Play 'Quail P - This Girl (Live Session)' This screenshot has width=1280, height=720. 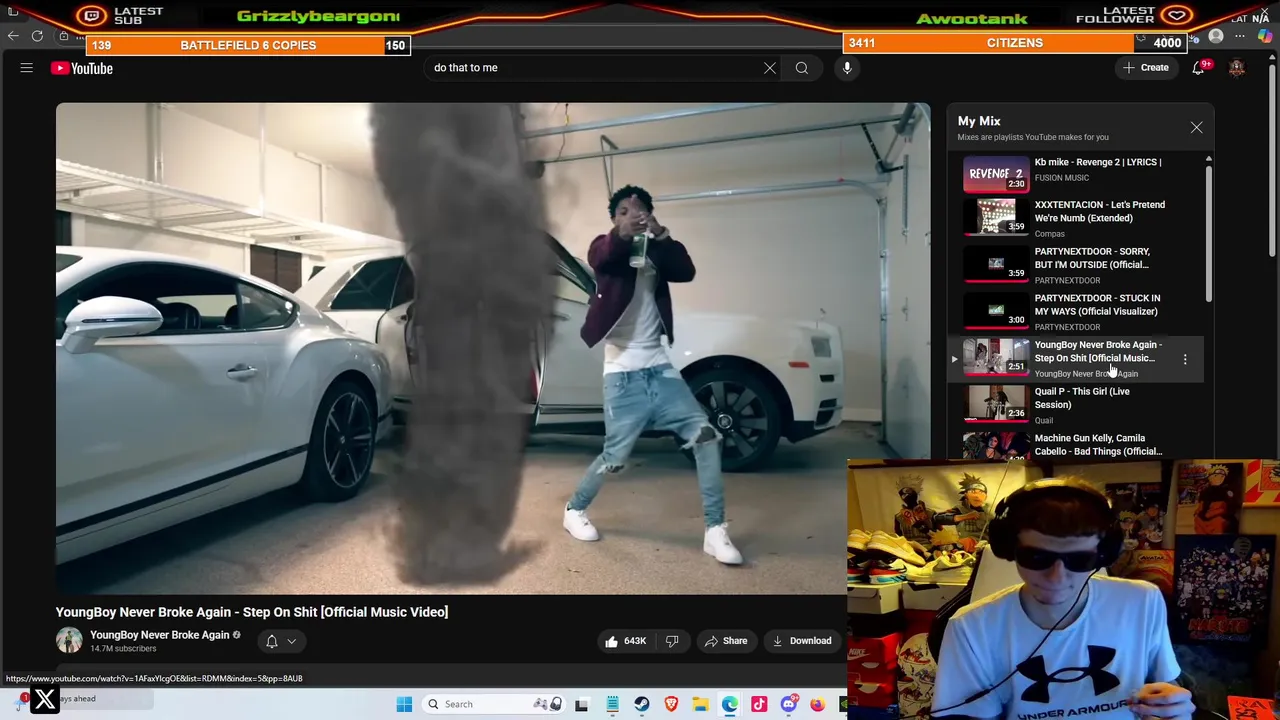(1082, 398)
